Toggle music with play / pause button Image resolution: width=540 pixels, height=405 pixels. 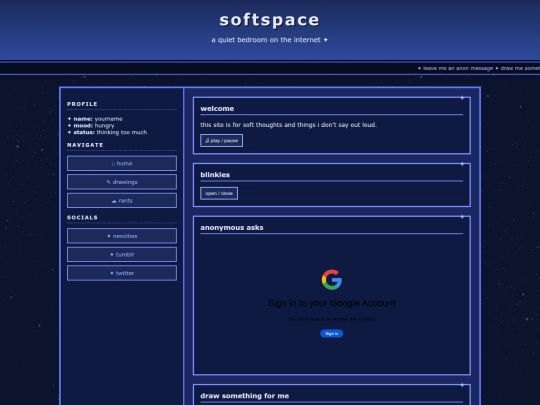[x=221, y=141]
